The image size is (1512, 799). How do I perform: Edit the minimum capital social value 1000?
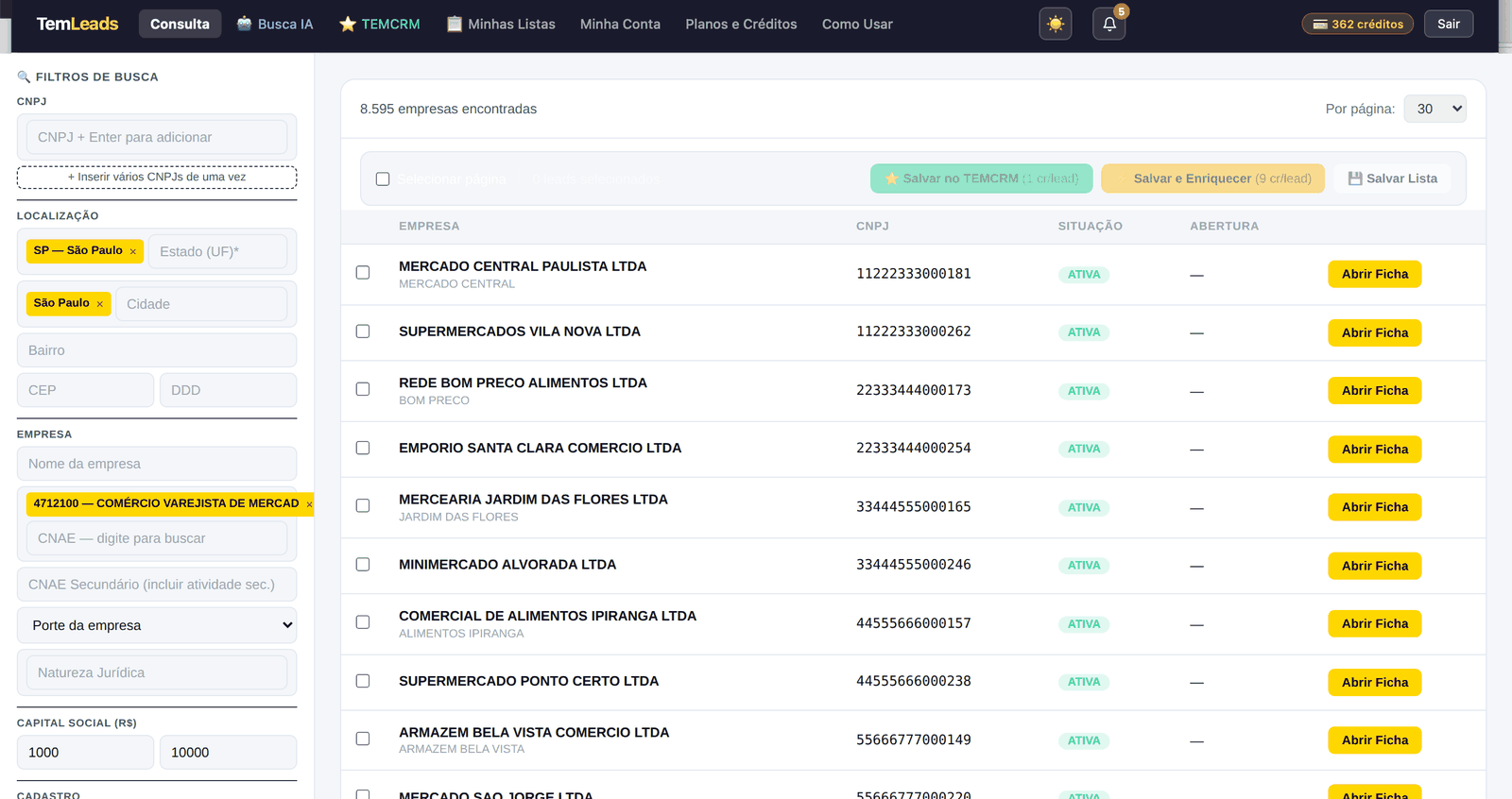click(85, 753)
